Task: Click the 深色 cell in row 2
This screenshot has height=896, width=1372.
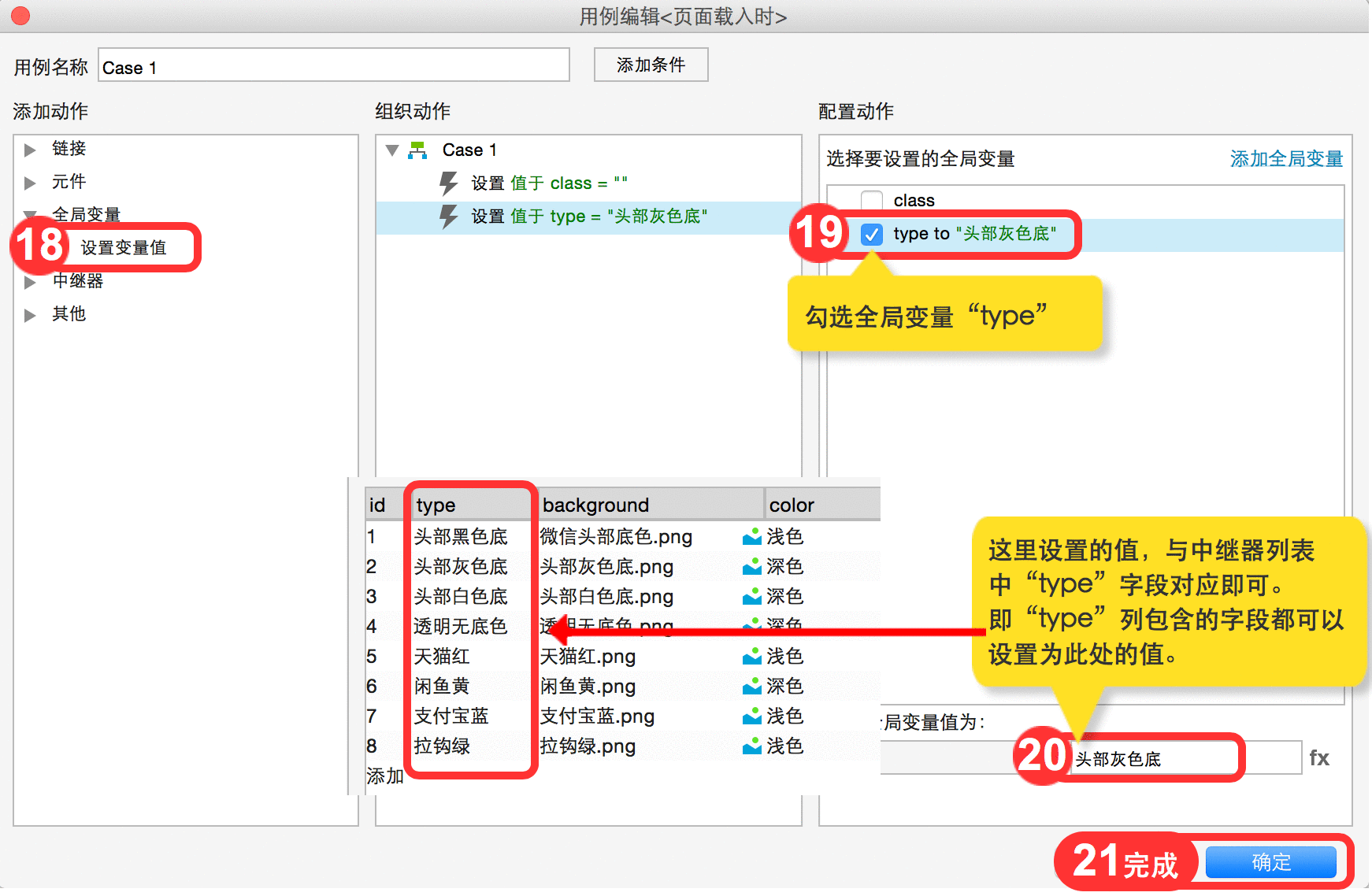Action: [785, 567]
